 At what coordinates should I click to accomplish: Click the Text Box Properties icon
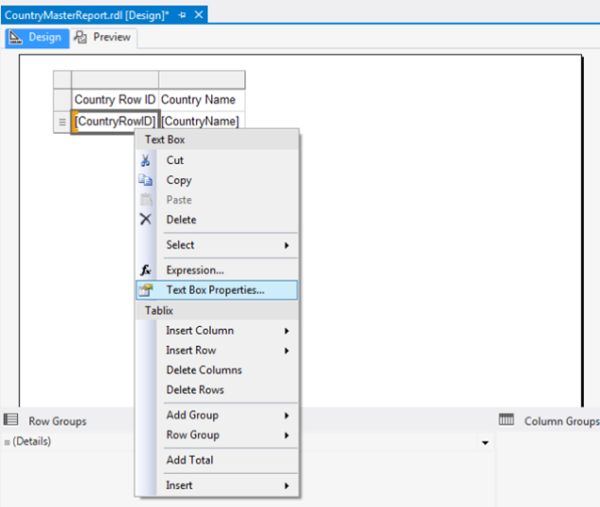(x=145, y=290)
